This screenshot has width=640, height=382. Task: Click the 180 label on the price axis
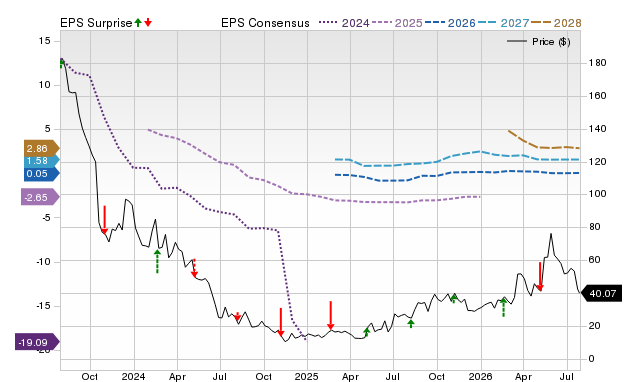click(598, 63)
